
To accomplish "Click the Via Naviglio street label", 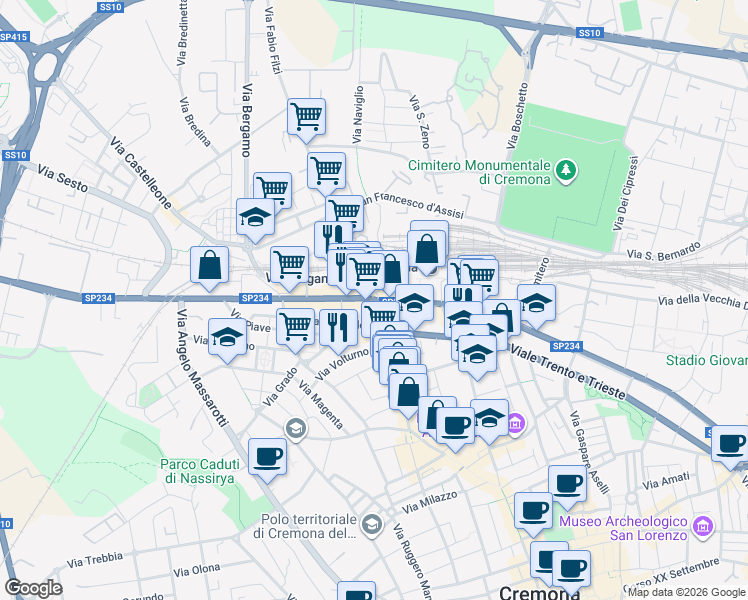I will (358, 114).
